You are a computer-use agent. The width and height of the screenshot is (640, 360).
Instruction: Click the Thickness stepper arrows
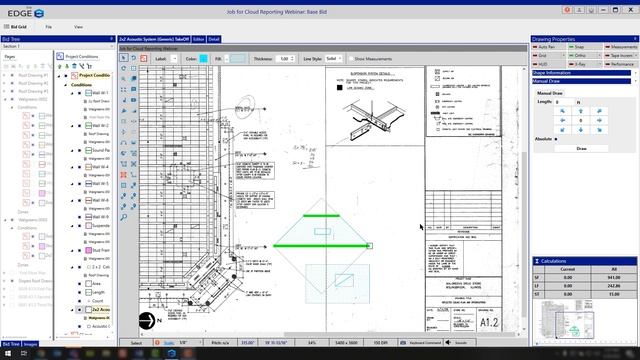[292, 59]
